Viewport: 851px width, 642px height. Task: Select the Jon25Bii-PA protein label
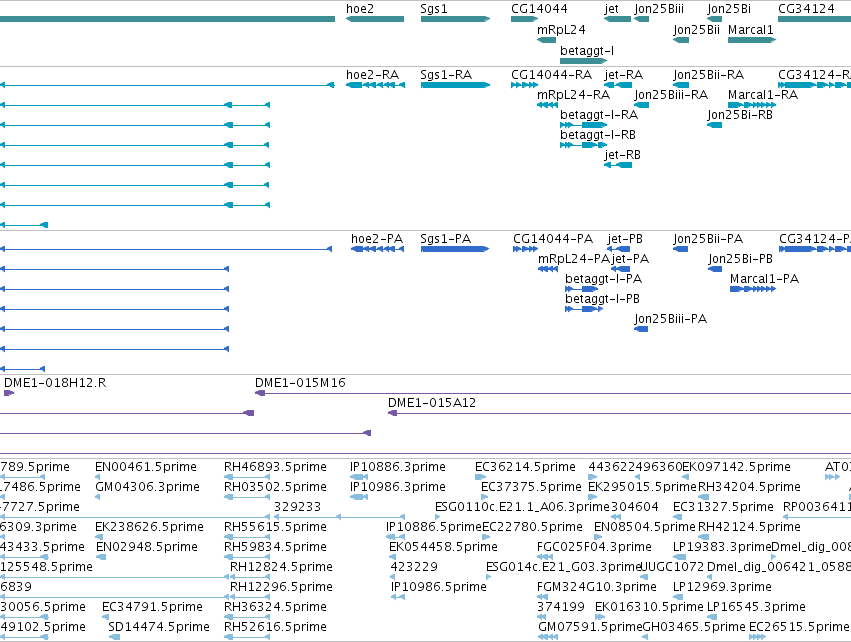708,239
